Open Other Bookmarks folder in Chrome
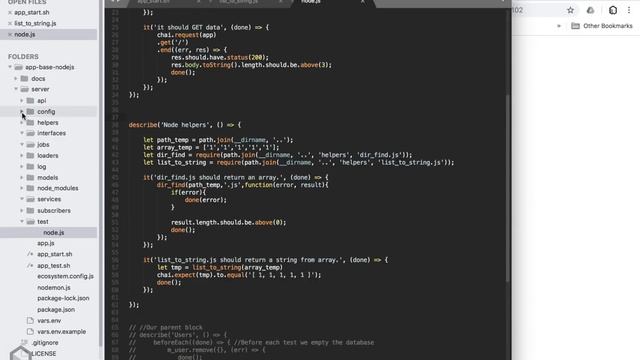 click(x=602, y=26)
